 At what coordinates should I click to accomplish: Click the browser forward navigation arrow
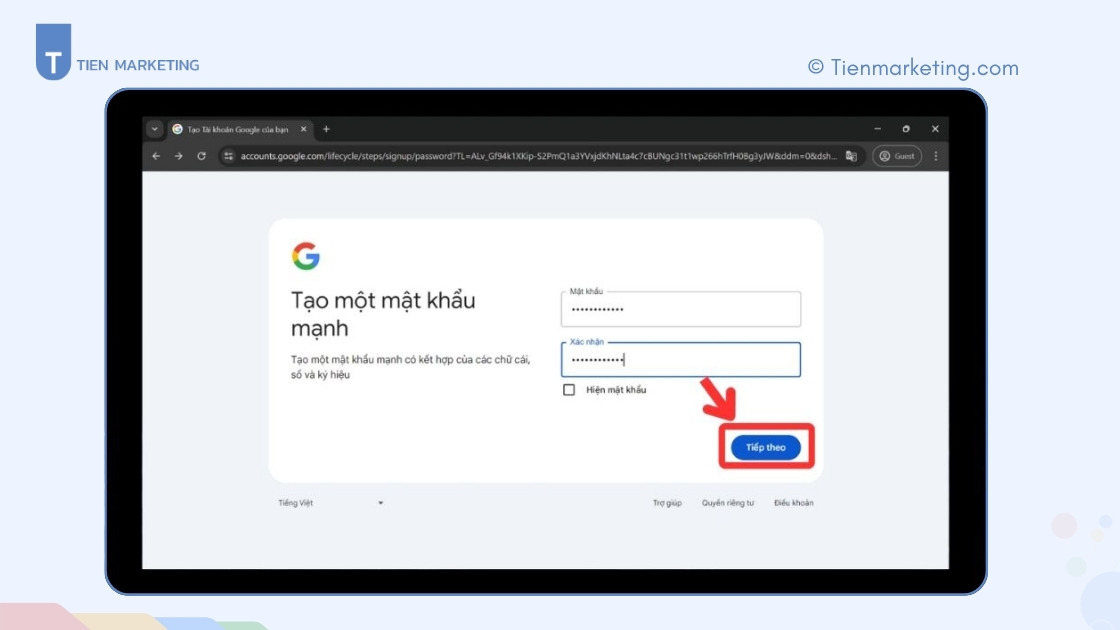coord(177,156)
